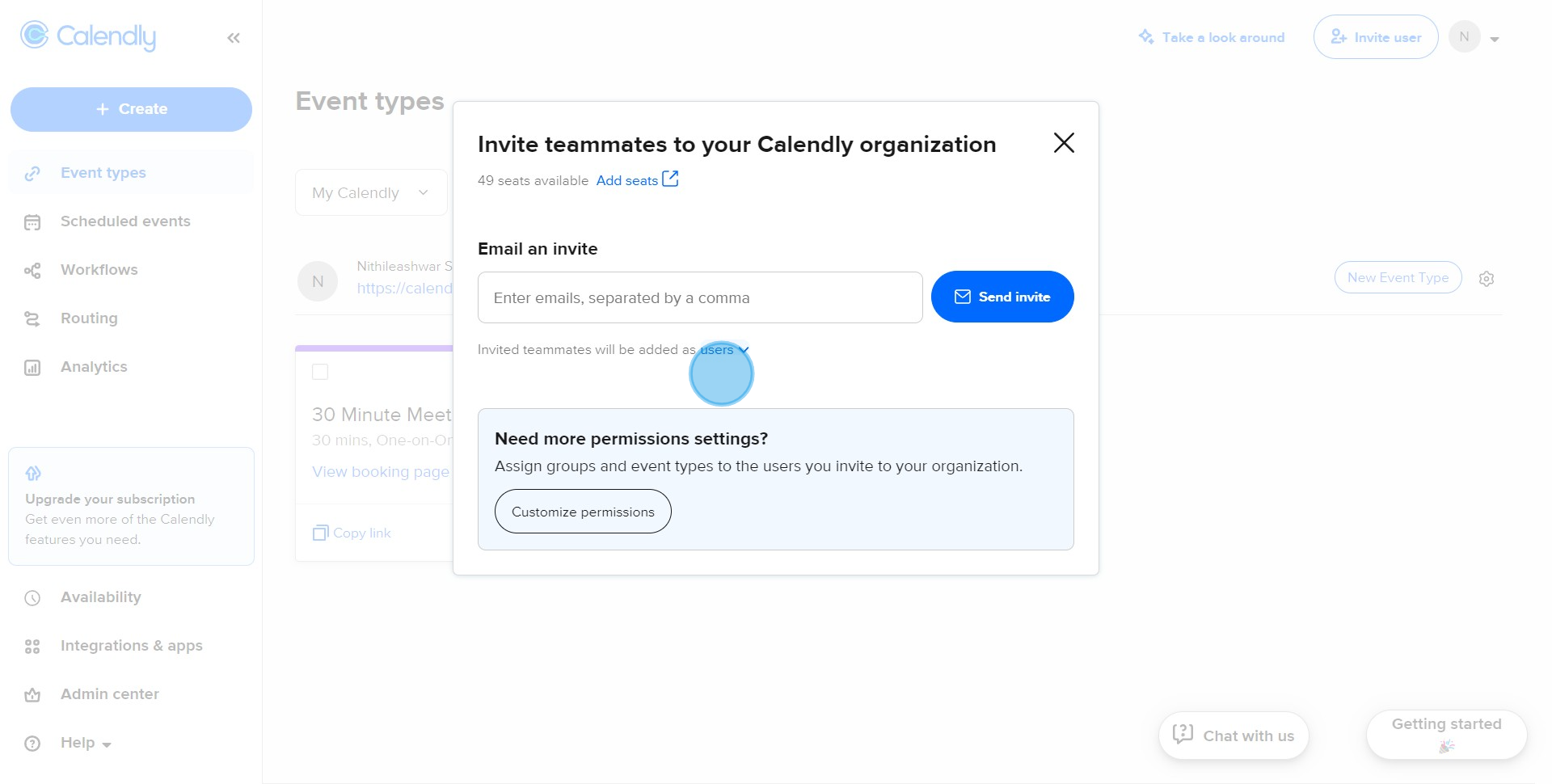Image resolution: width=1552 pixels, height=784 pixels.
Task: Click the Invite user button
Action: pyautogui.click(x=1376, y=37)
